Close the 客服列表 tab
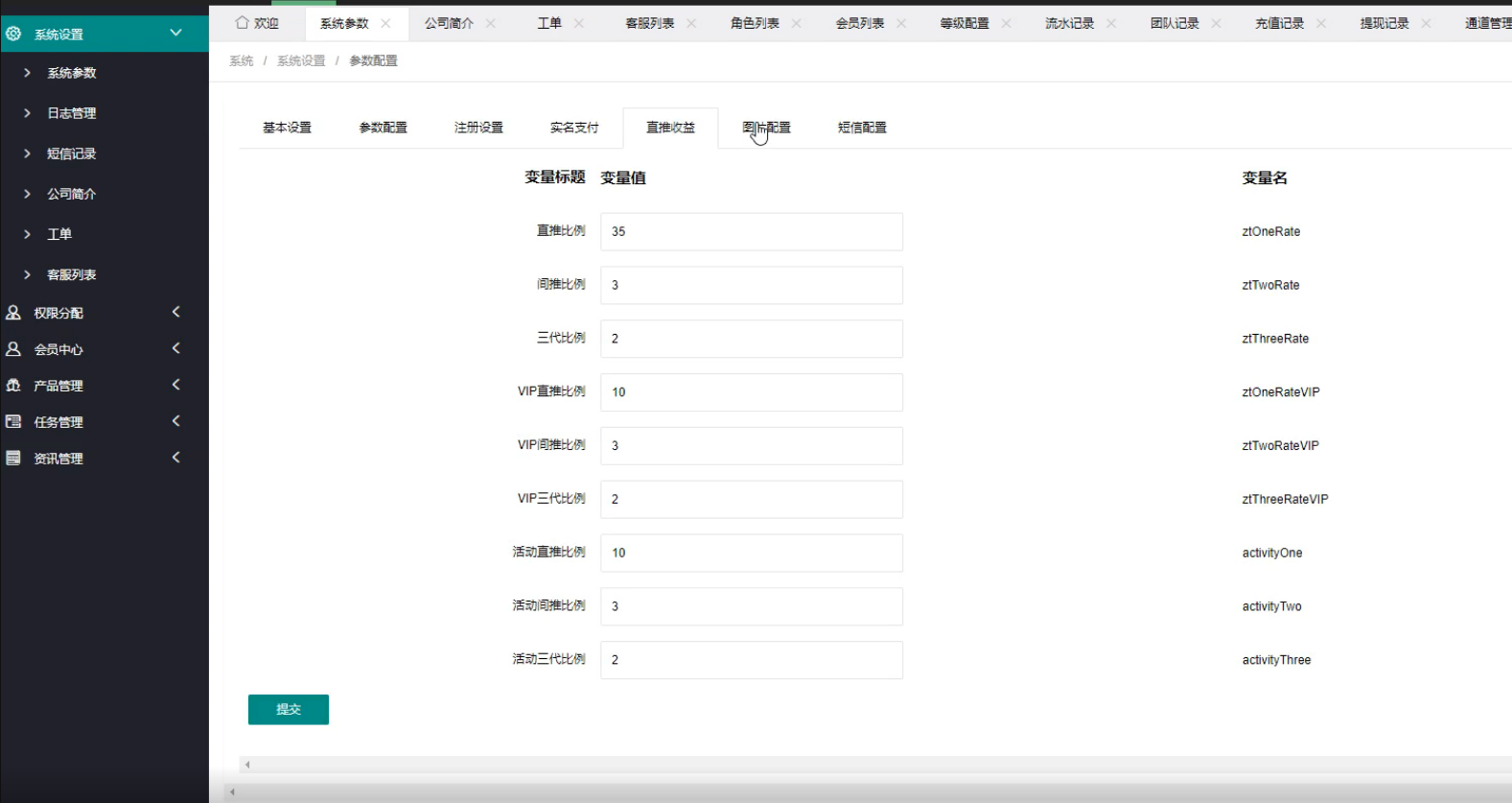The width and height of the screenshot is (1512, 803). [691, 23]
